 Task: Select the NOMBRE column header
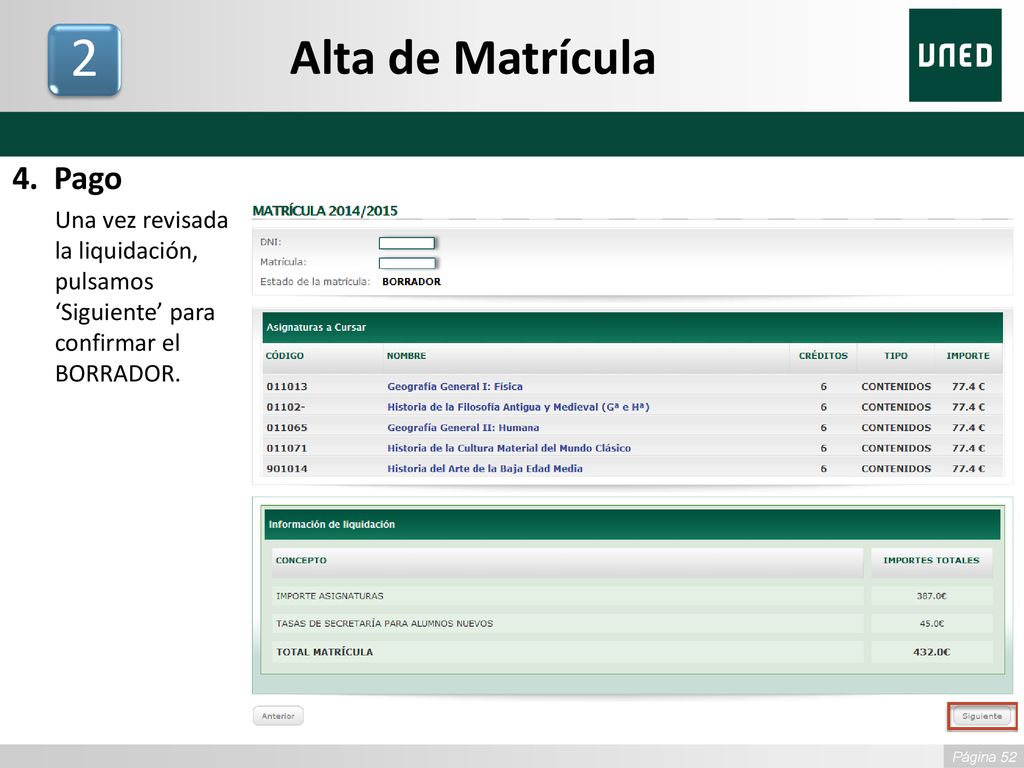point(406,356)
